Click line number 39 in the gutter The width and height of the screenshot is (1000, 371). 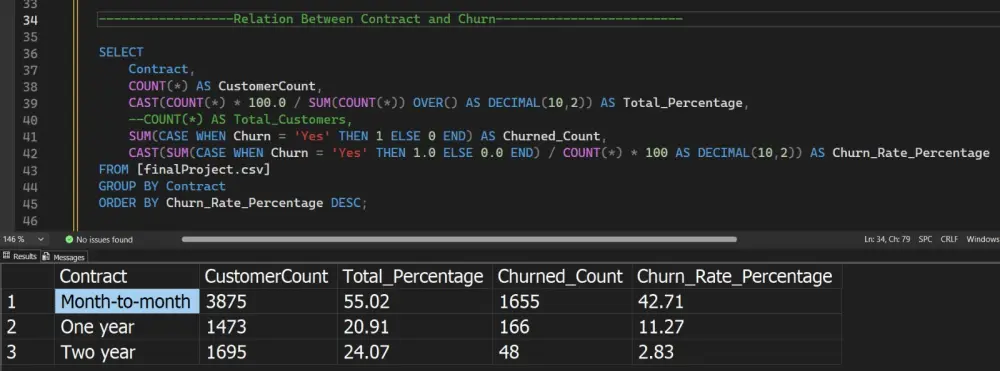pyautogui.click(x=30, y=103)
